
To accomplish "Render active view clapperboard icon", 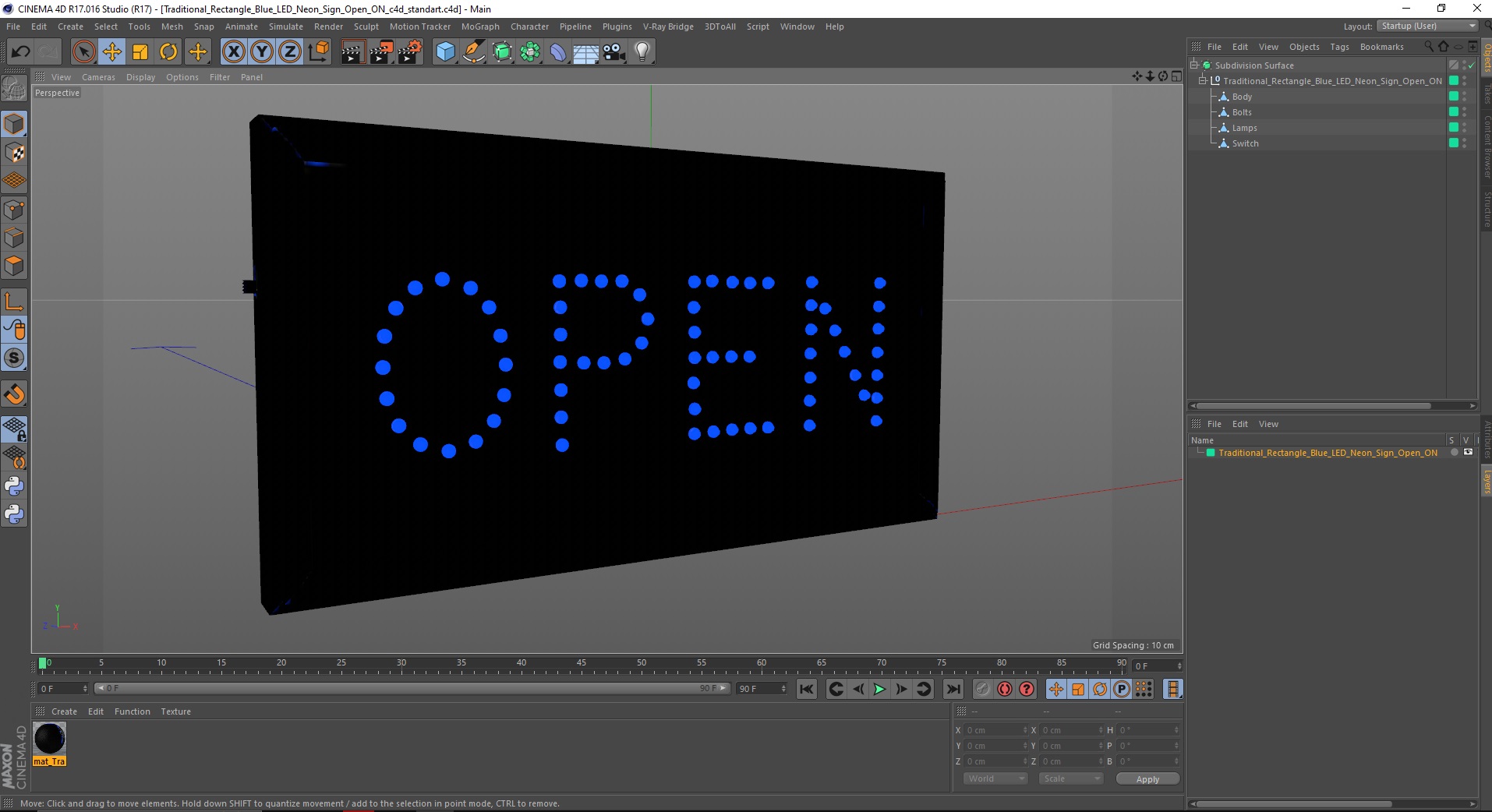I will coord(352,52).
